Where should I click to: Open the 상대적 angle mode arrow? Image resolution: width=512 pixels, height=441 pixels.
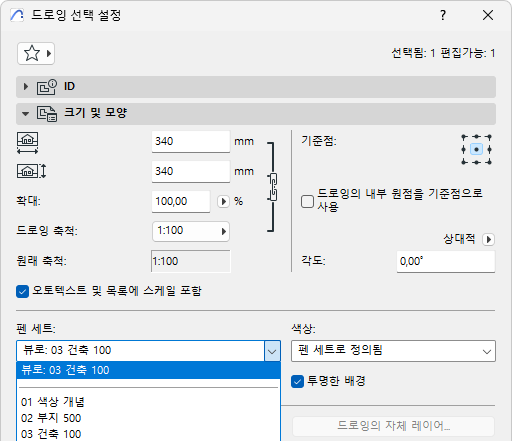(x=489, y=239)
